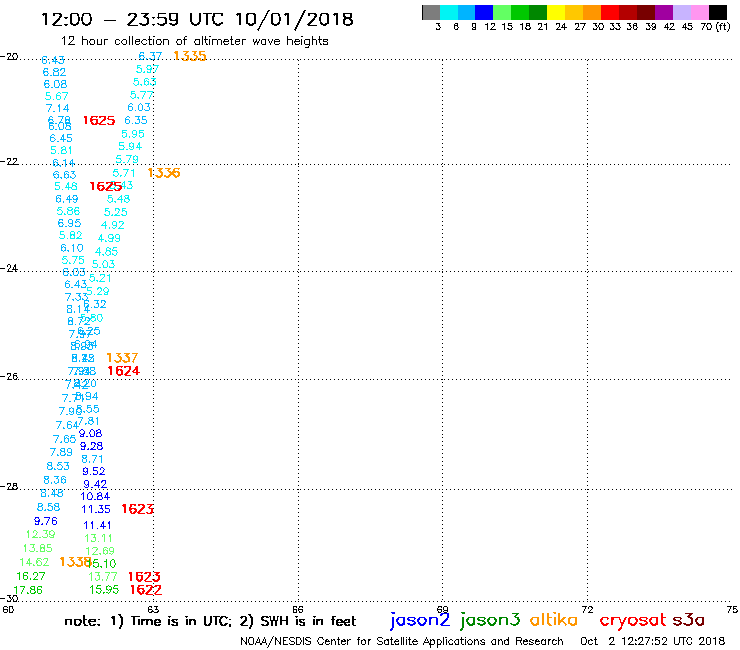Viewport: 740px width, 650px height.
Task: Click the dark red 's3a' satellite label
Action: pyautogui.click(x=688, y=620)
